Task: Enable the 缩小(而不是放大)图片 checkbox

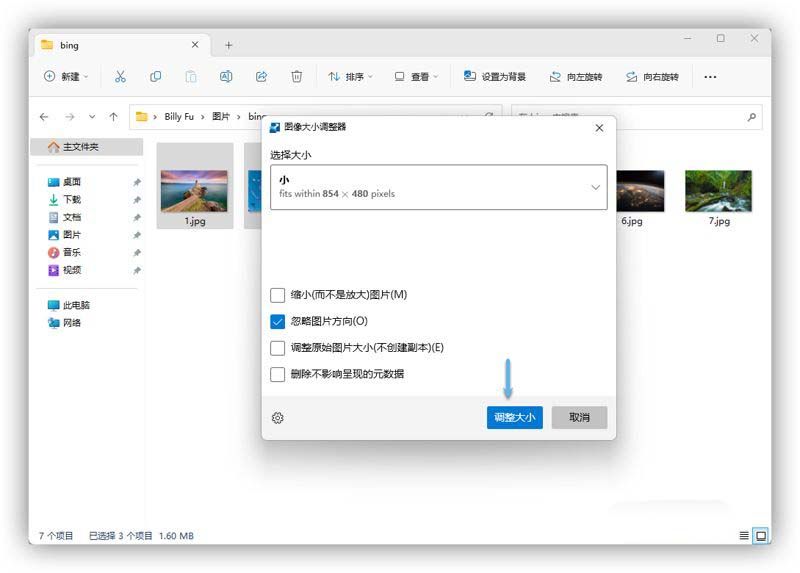Action: tap(278, 295)
